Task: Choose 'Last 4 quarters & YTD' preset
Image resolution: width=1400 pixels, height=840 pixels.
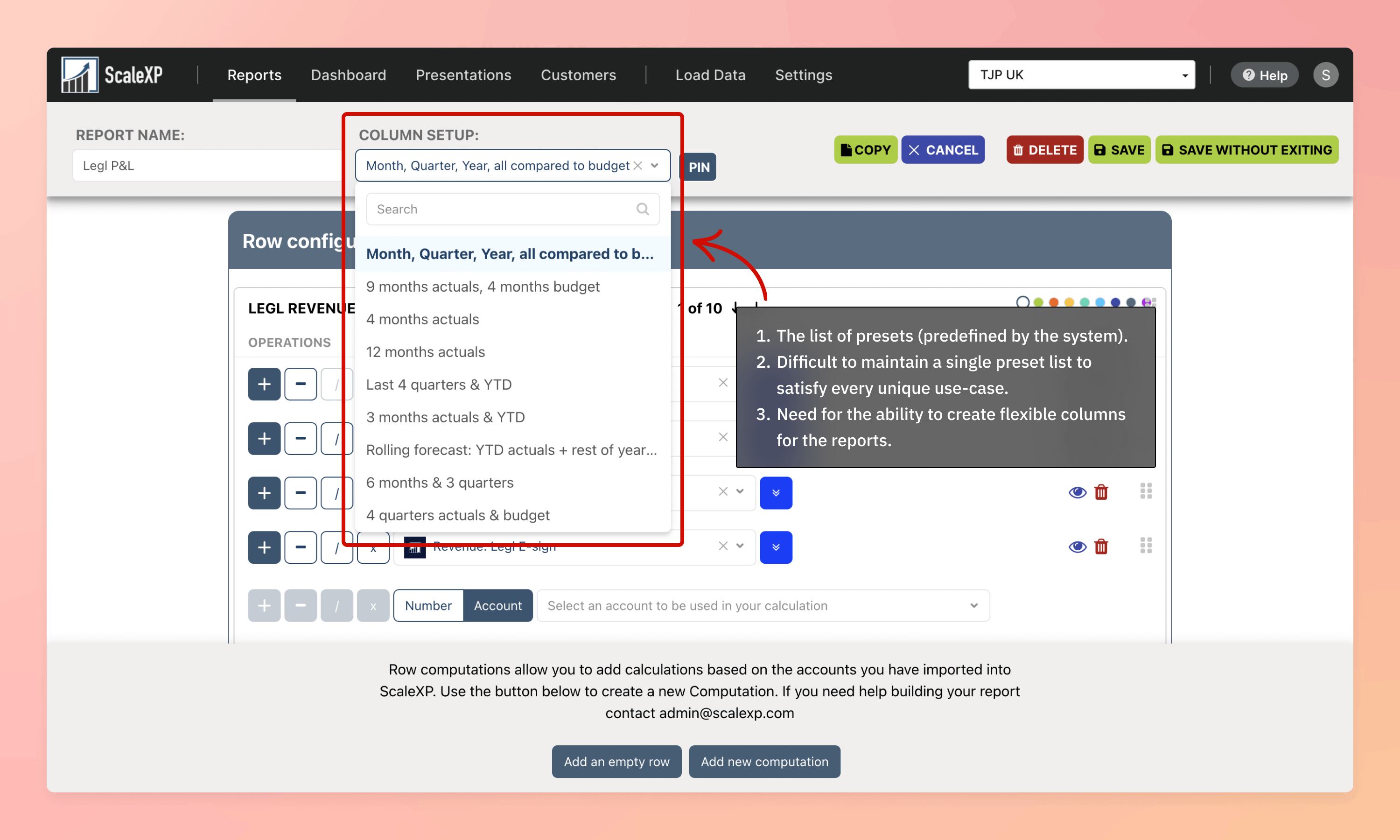Action: [439, 385]
